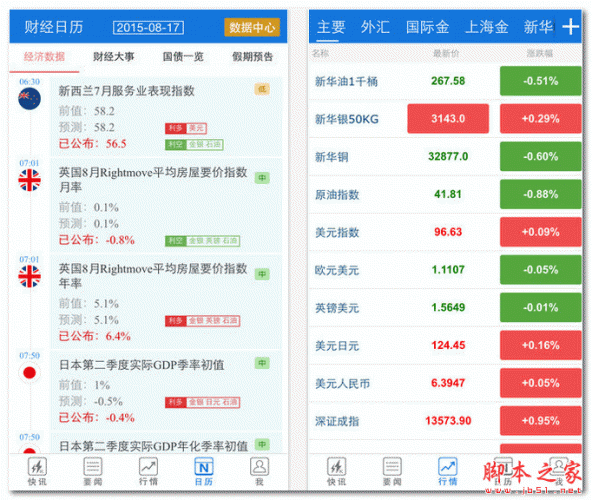Screen dimensions: 592x500
Task: Click -0.60% change button for 新华铜
Action: (541, 156)
